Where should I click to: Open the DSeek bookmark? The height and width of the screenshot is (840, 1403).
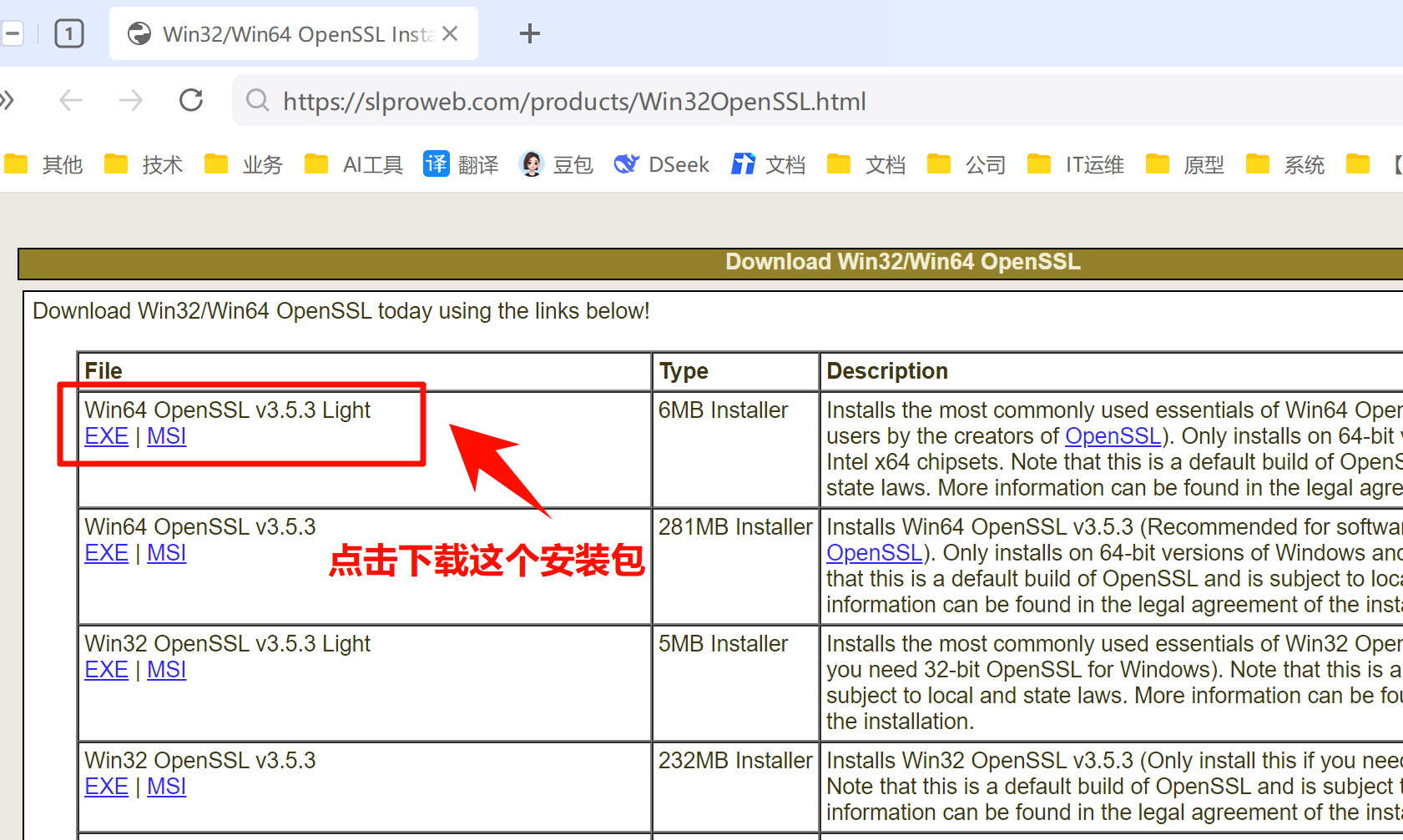[x=662, y=164]
